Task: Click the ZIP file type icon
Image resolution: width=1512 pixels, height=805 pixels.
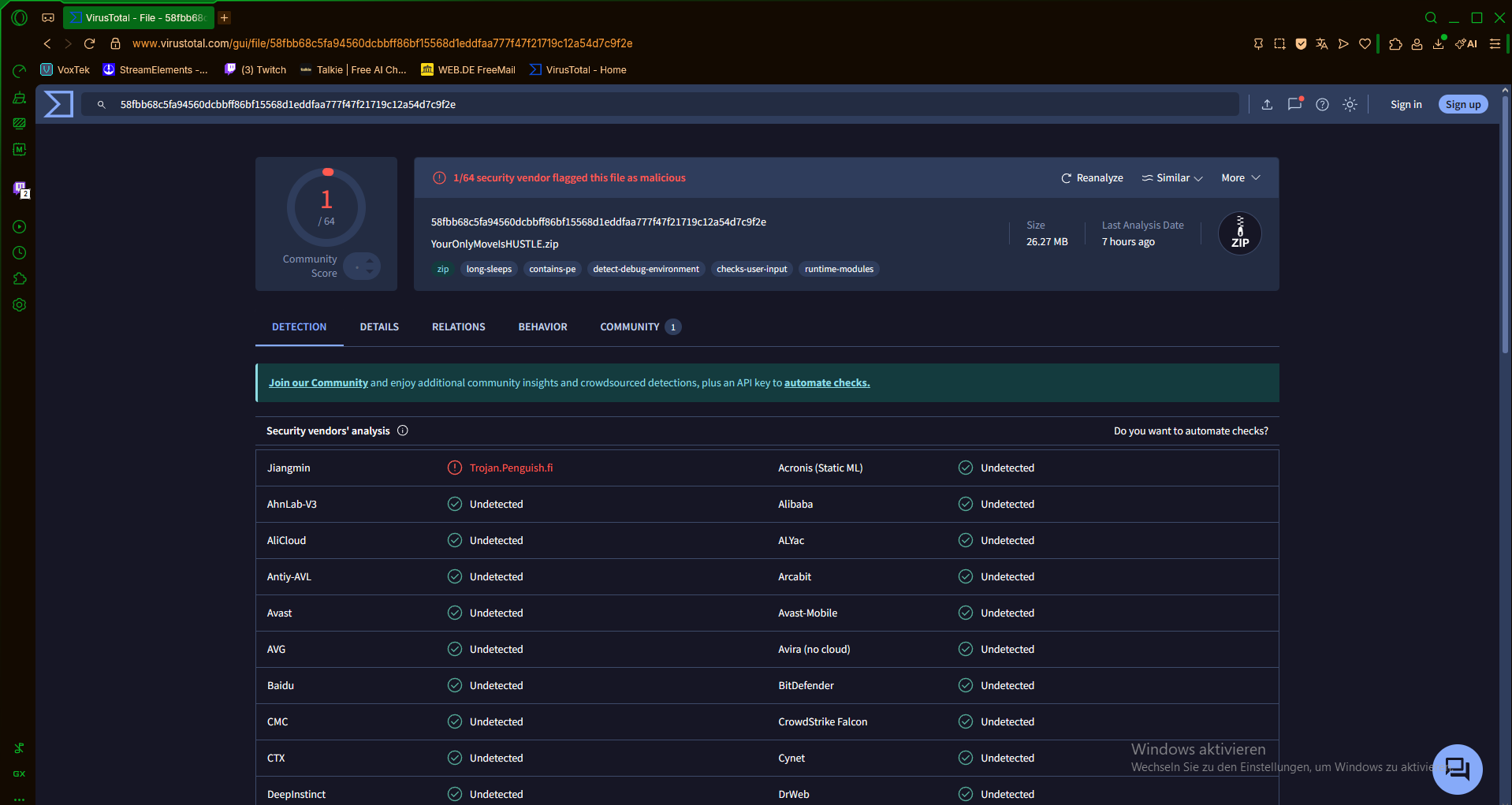Action: (x=1239, y=233)
